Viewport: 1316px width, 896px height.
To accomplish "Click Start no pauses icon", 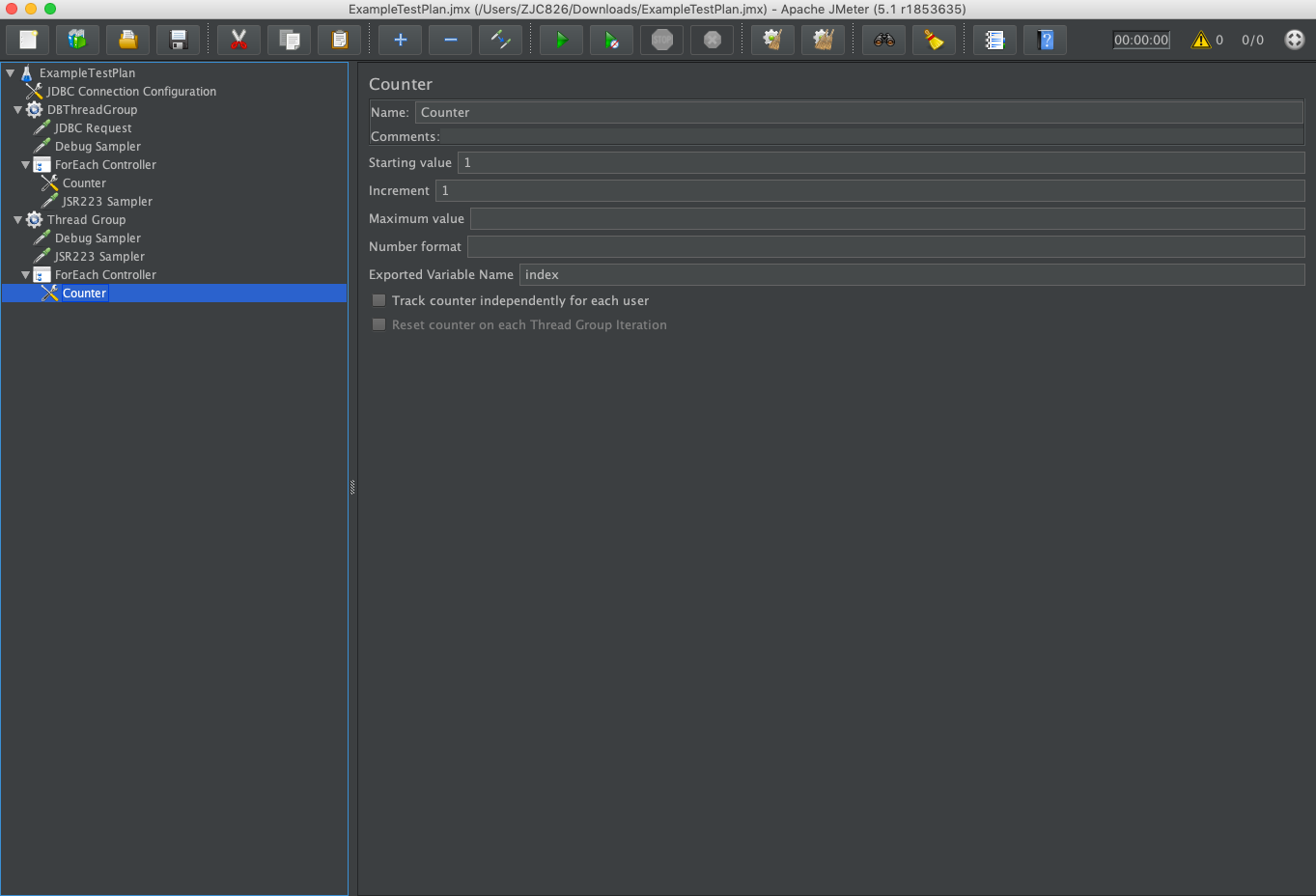I will pyautogui.click(x=611, y=40).
